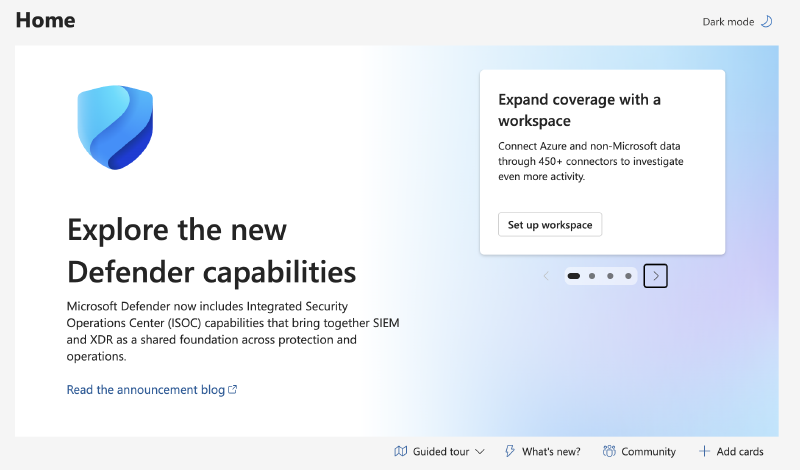
Task: Select second carousel page dot
Action: click(592, 276)
